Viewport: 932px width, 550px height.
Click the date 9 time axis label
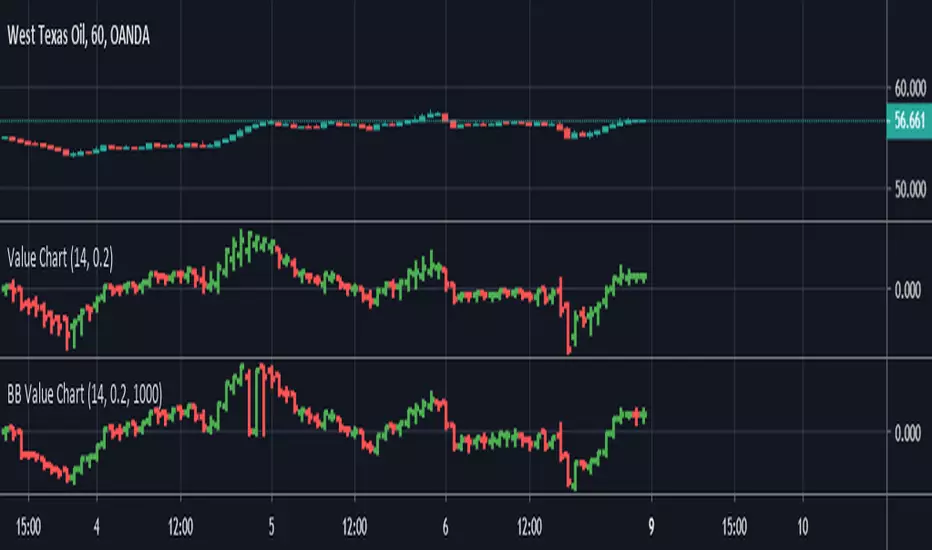click(651, 527)
